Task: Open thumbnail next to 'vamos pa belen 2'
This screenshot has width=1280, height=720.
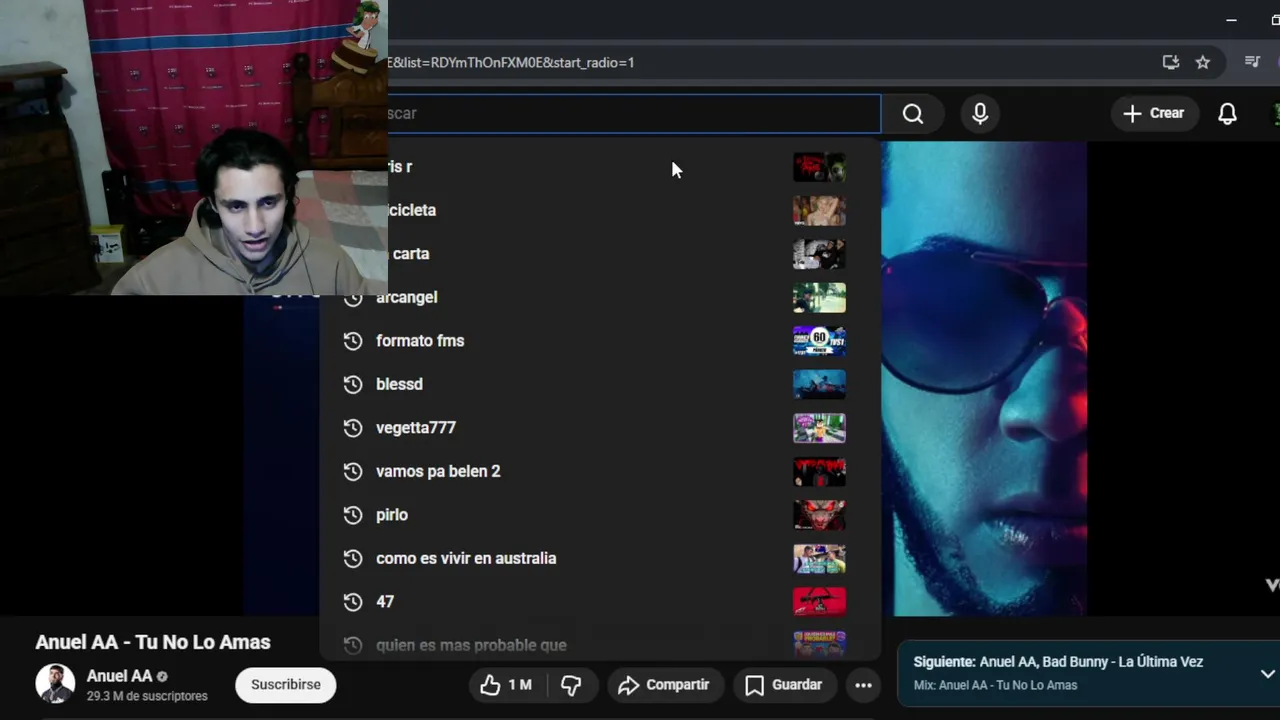Action: pos(819,472)
